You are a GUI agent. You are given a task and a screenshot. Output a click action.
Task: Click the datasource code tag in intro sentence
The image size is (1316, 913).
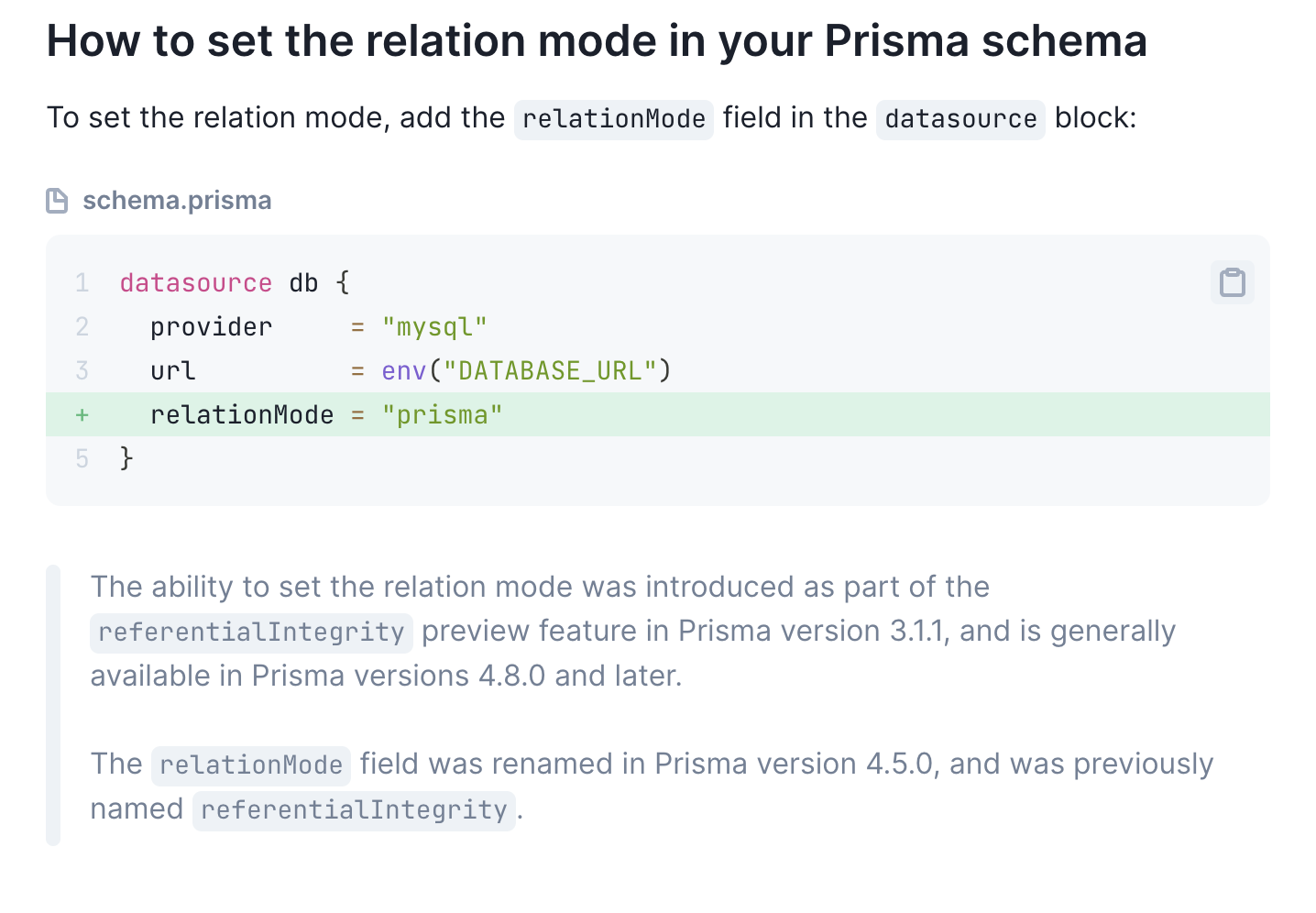click(960, 119)
